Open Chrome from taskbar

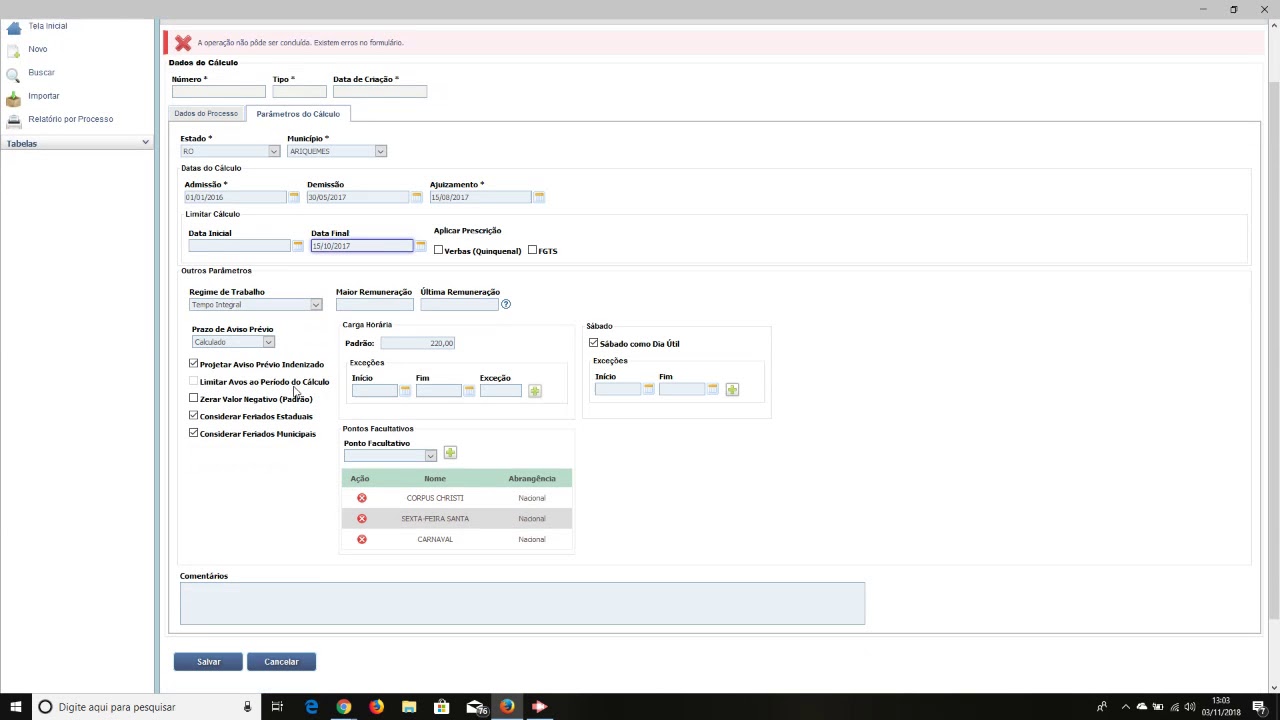[343, 707]
